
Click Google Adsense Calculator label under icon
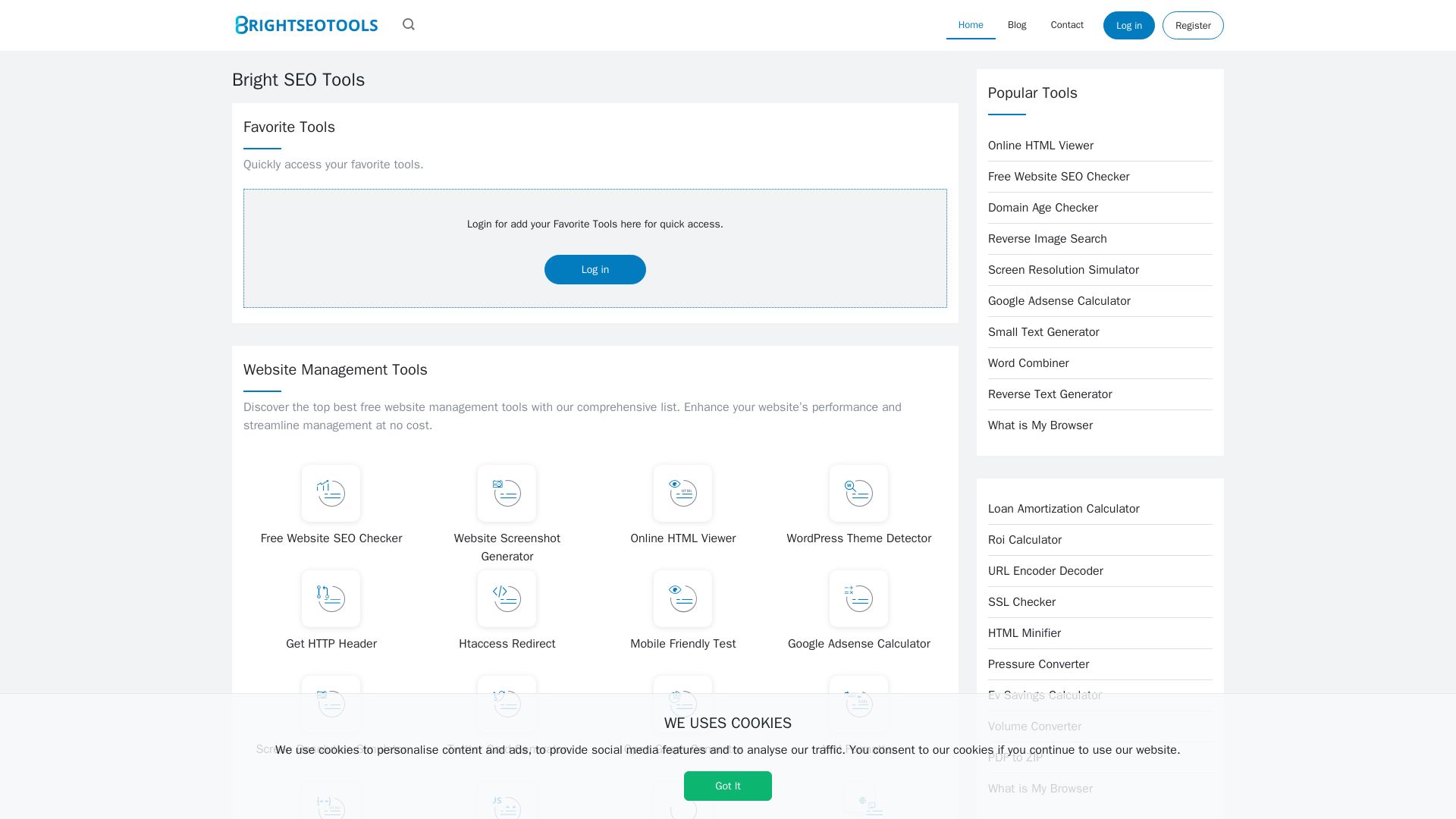click(x=858, y=644)
